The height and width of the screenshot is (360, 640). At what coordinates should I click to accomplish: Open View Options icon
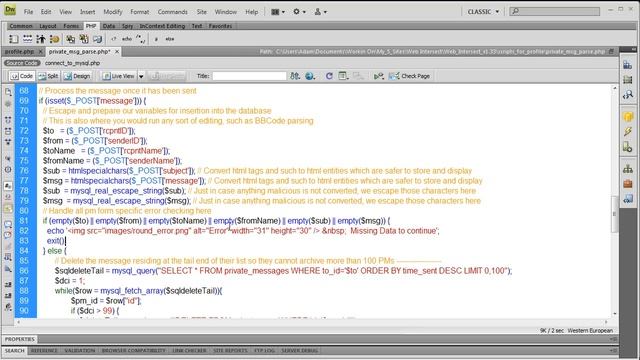click(x=343, y=76)
